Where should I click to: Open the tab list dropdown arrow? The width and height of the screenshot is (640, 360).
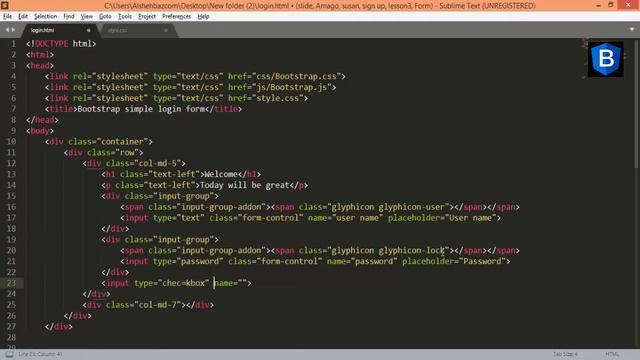pos(632,29)
